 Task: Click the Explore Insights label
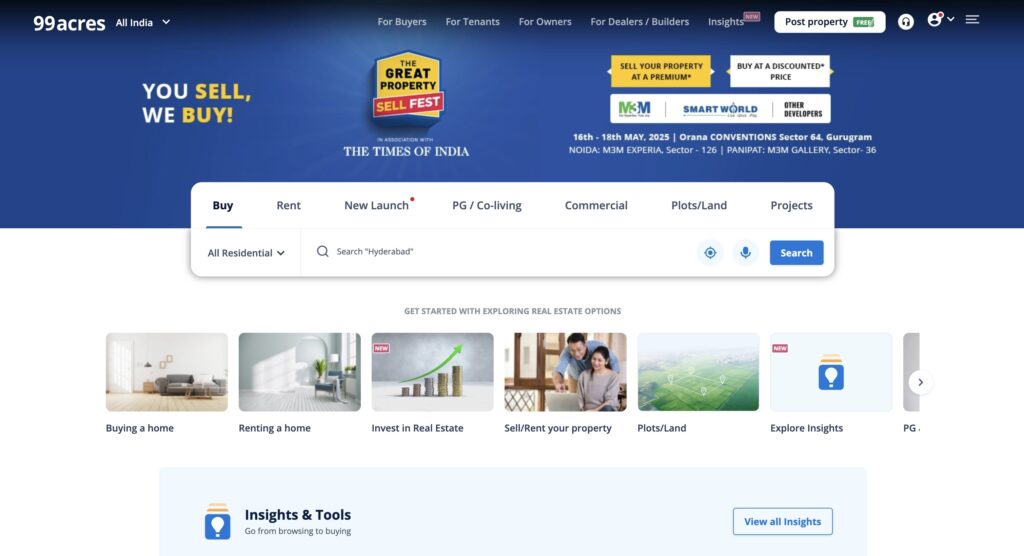coord(807,428)
